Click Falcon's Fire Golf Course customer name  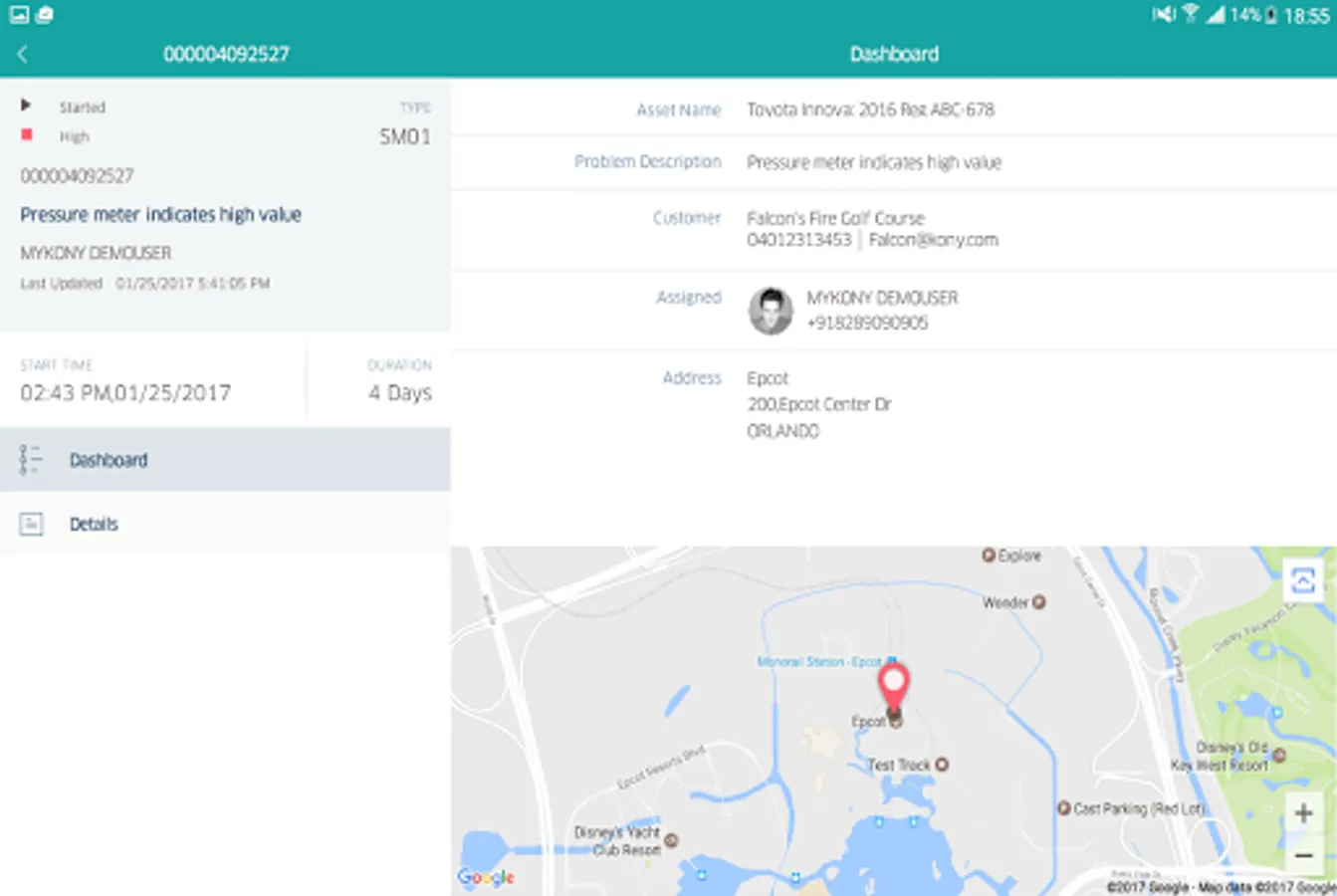point(836,218)
